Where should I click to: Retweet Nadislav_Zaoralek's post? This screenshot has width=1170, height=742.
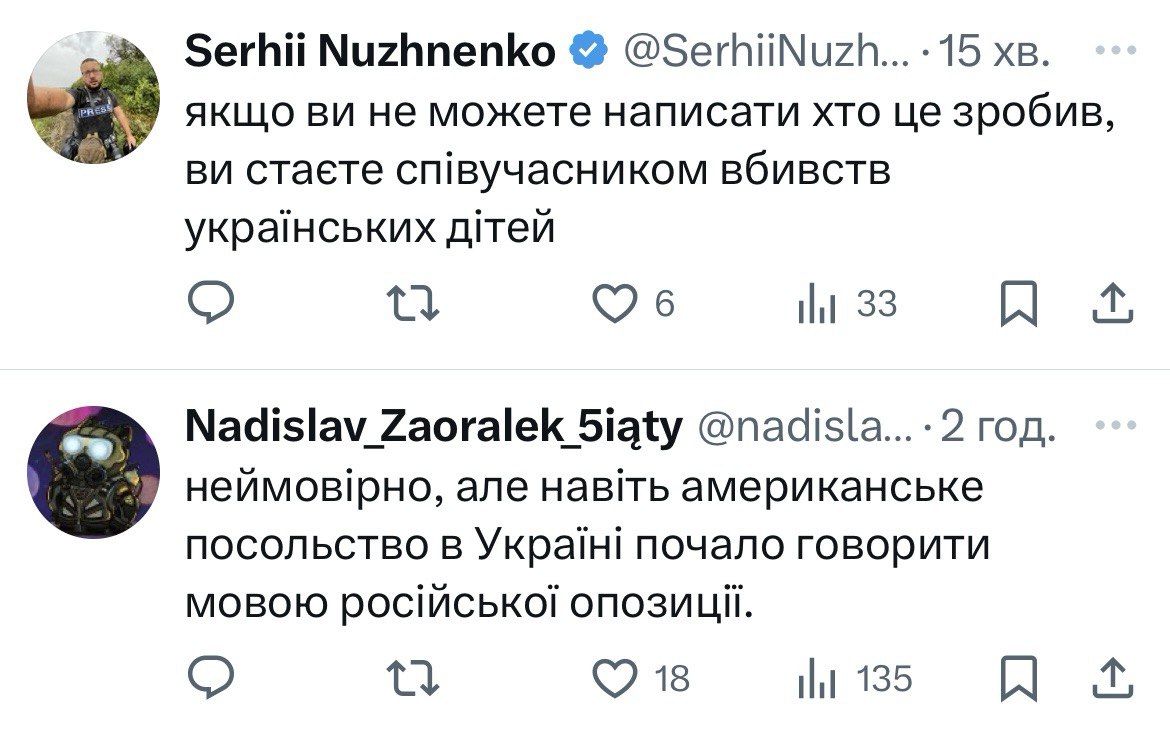[x=414, y=678]
